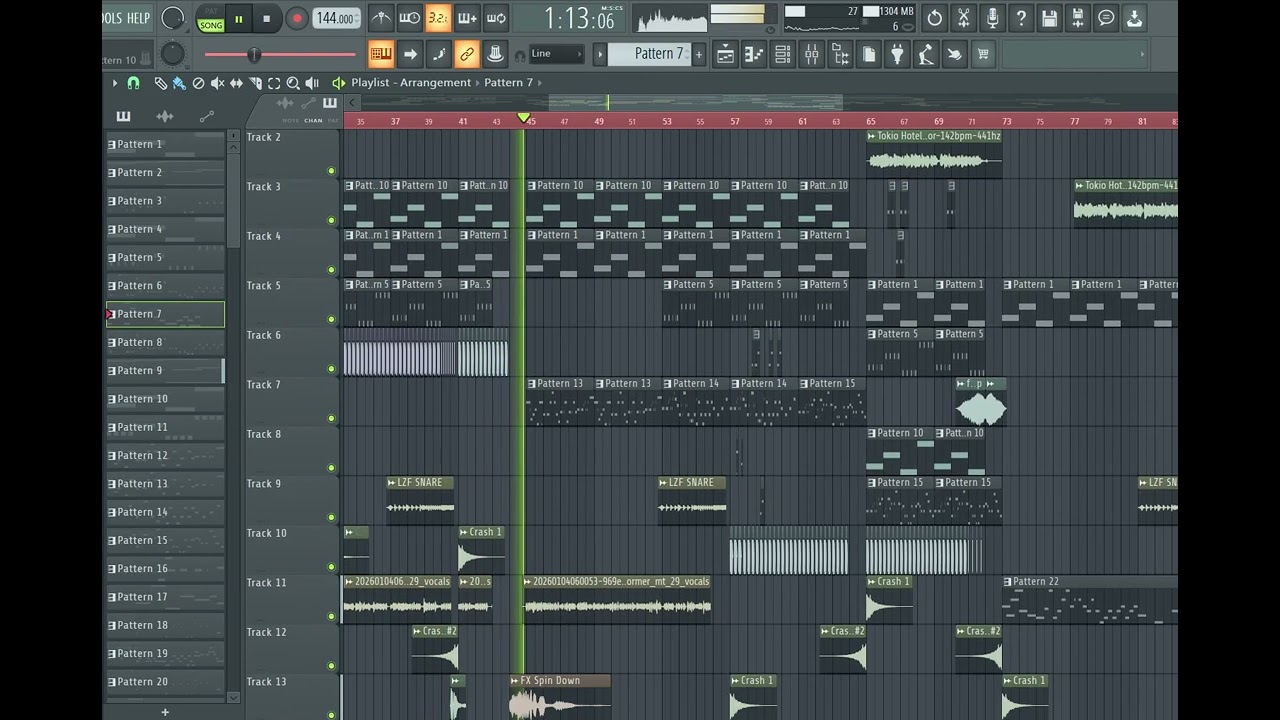Select the Draw pencil tool
Screen dimensions: 1280x720
tap(160, 83)
